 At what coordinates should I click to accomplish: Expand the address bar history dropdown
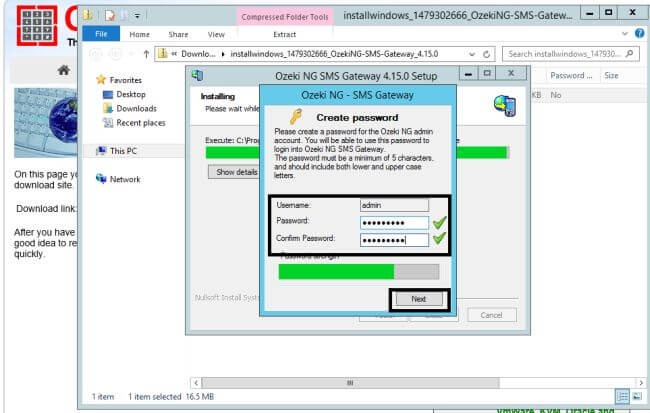472,54
